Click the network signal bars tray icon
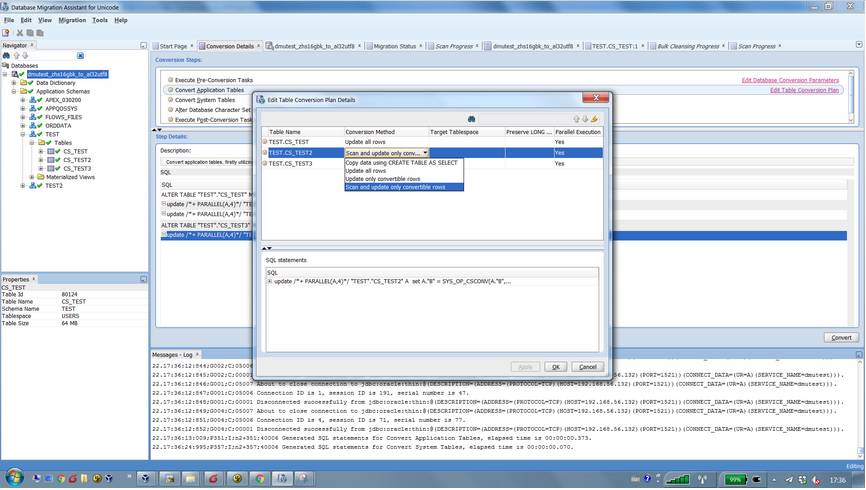The width and height of the screenshot is (866, 490). (x=678, y=480)
